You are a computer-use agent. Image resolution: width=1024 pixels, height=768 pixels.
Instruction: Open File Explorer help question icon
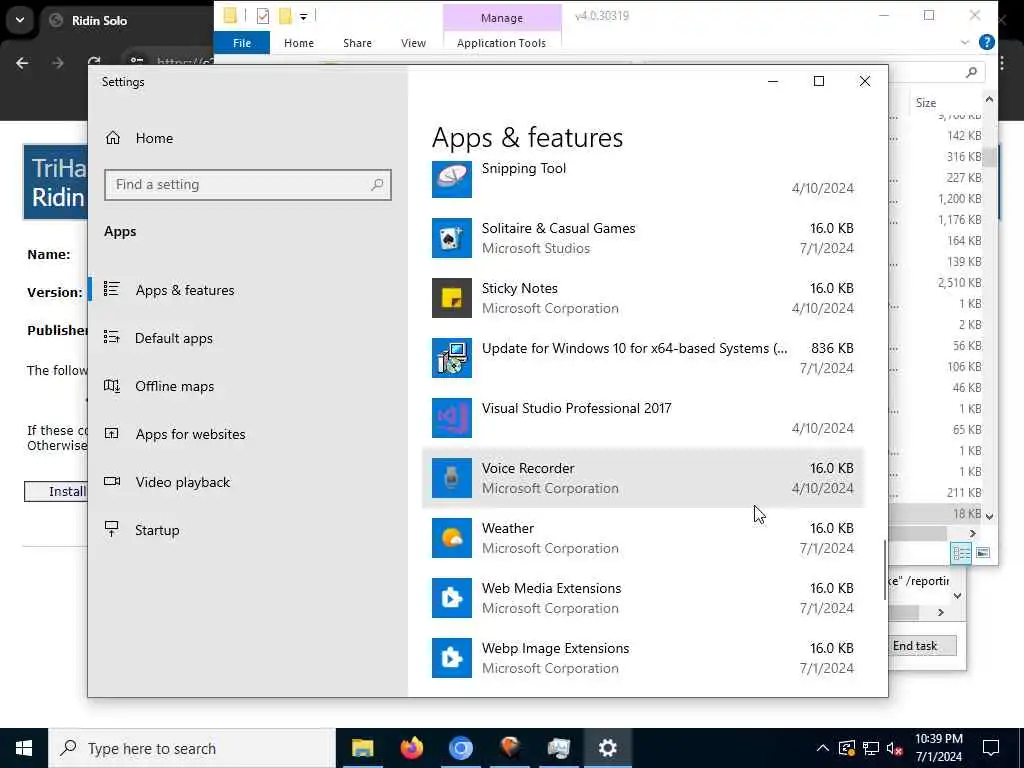(x=987, y=42)
